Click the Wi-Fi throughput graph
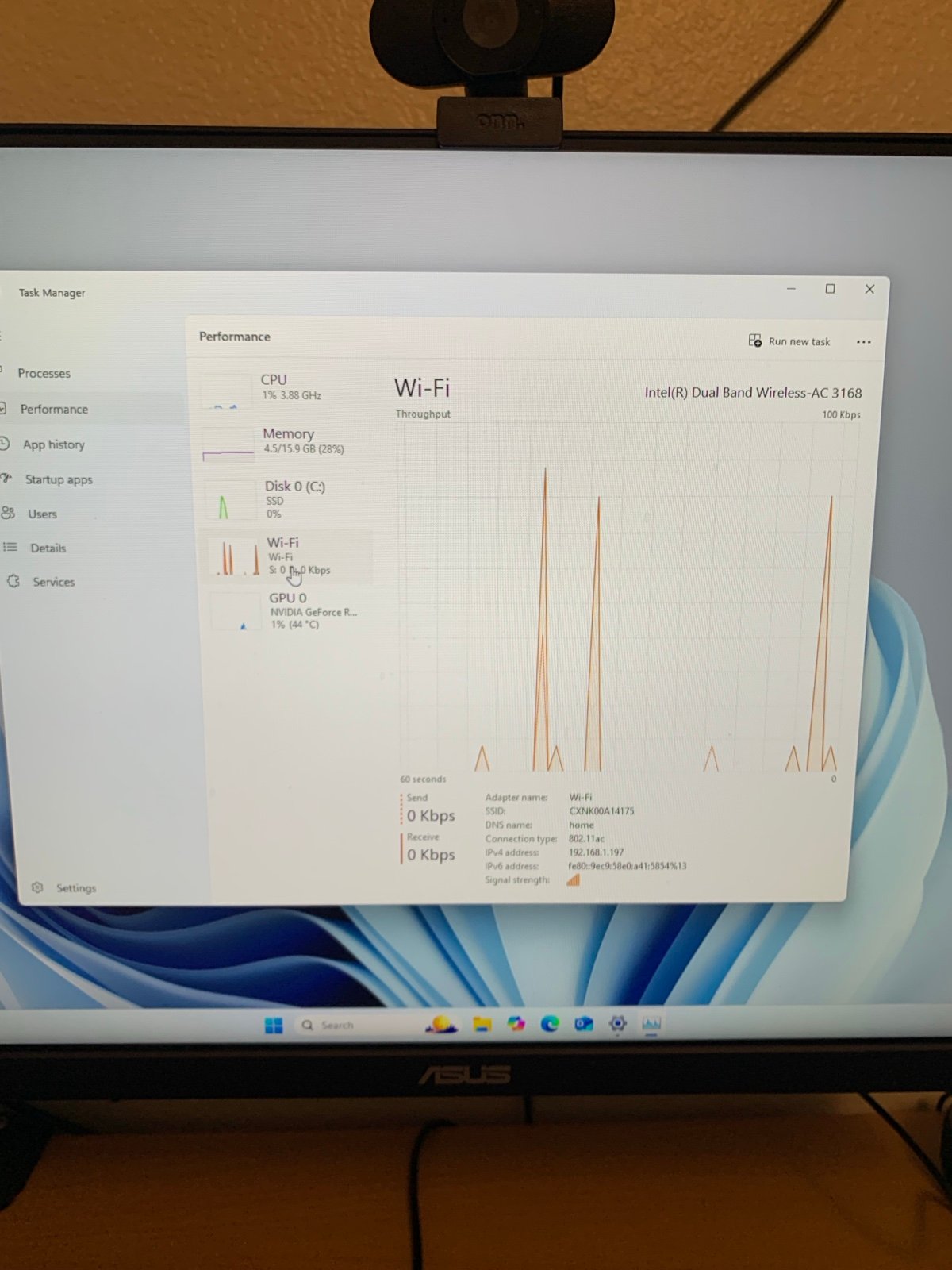The width and height of the screenshot is (952, 1270). [627, 597]
